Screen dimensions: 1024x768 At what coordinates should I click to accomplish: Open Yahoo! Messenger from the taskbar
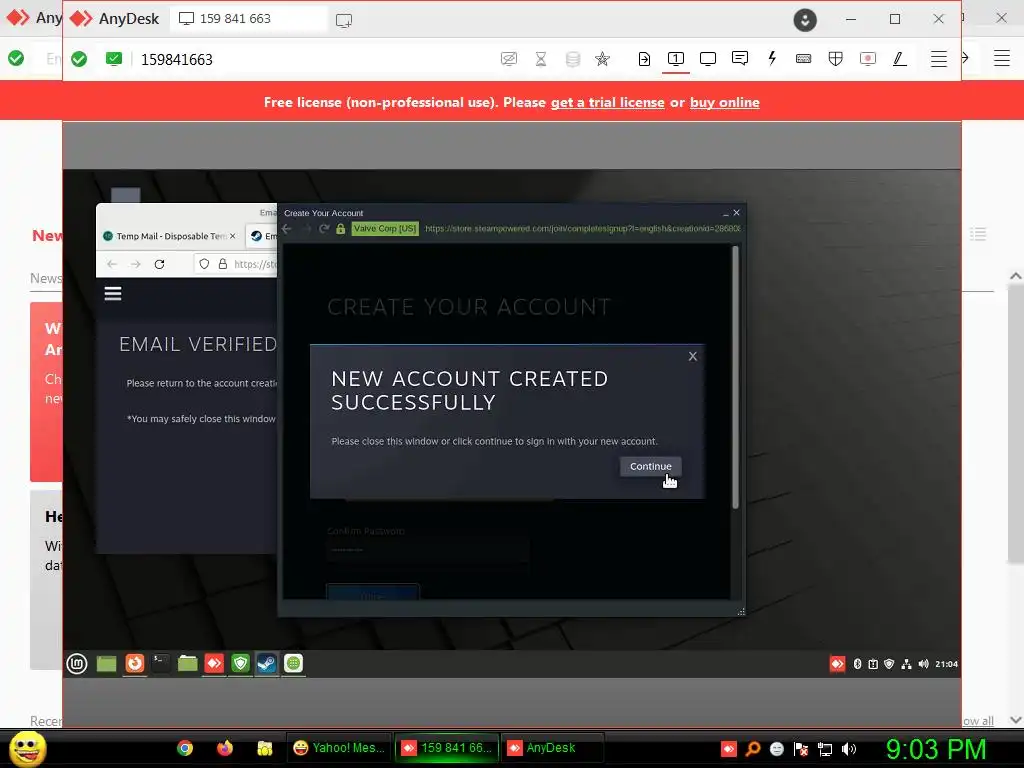339,748
